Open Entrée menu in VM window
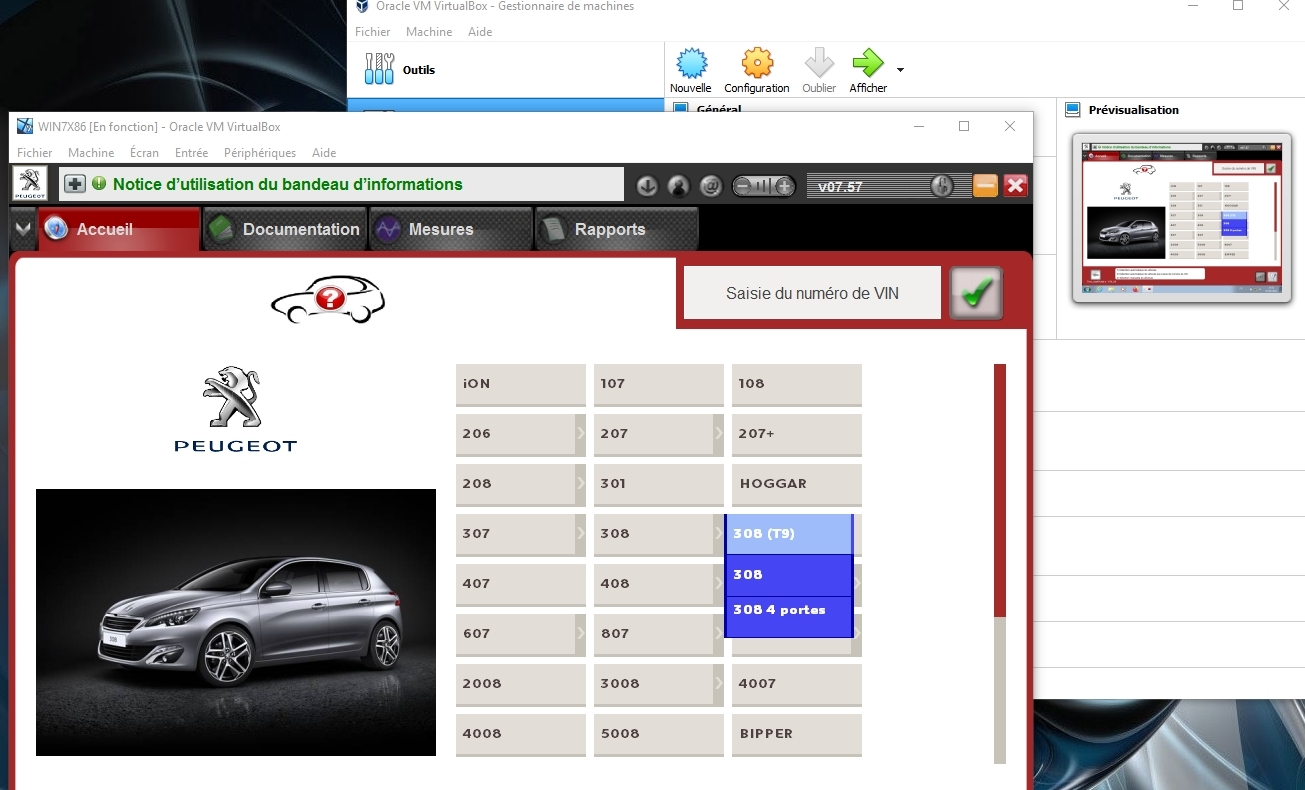The height and width of the screenshot is (790, 1305). coord(192,153)
